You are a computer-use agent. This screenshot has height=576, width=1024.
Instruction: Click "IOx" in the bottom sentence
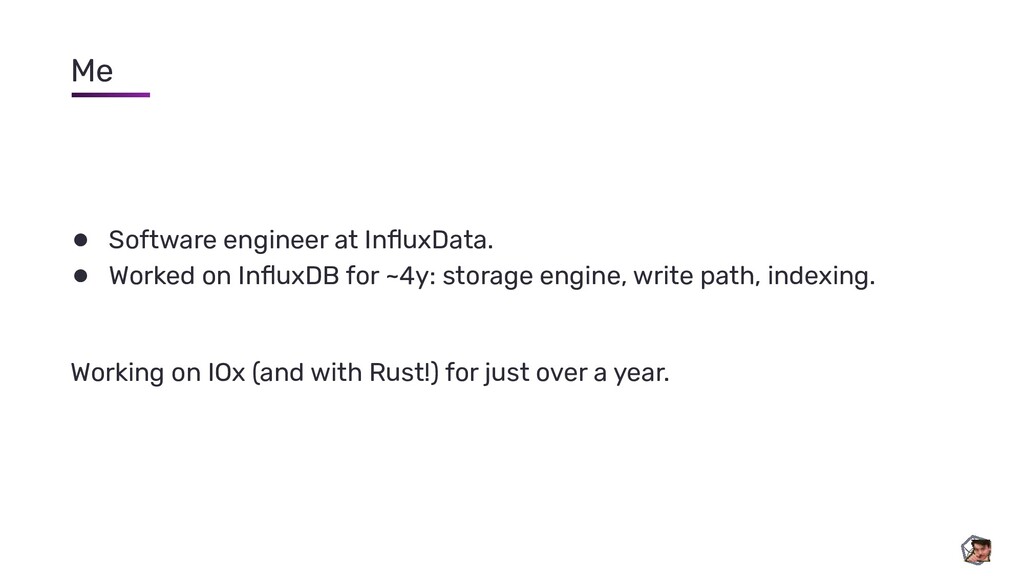tap(226, 372)
